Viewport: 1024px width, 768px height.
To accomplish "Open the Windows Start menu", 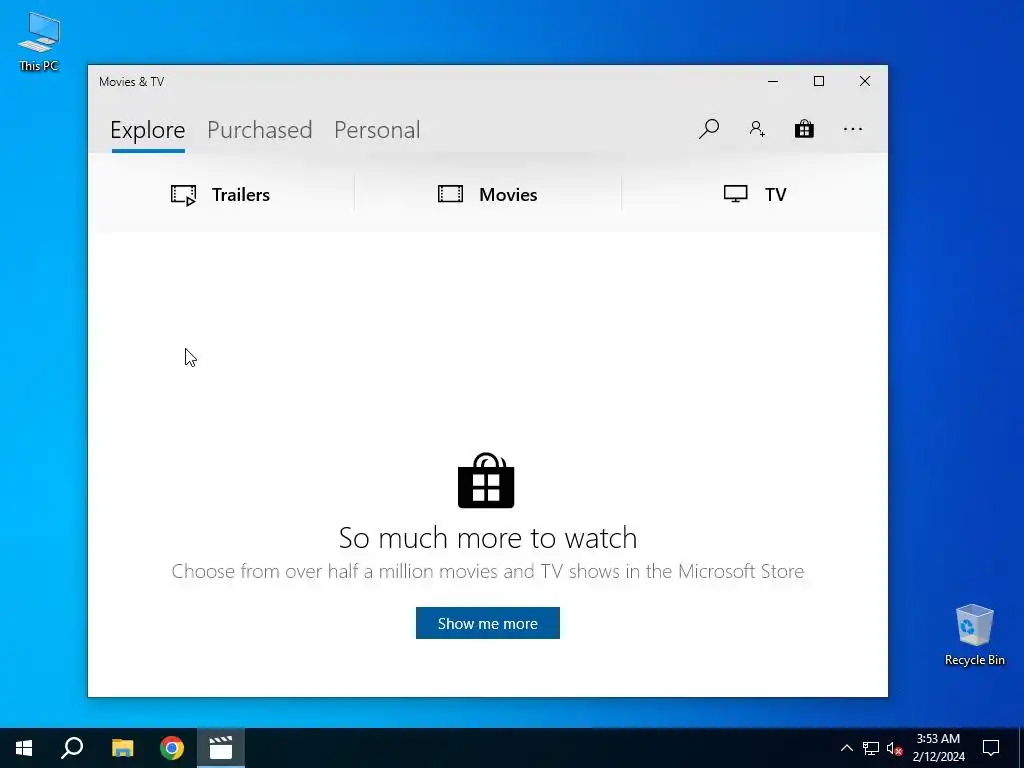I will click(x=24, y=748).
